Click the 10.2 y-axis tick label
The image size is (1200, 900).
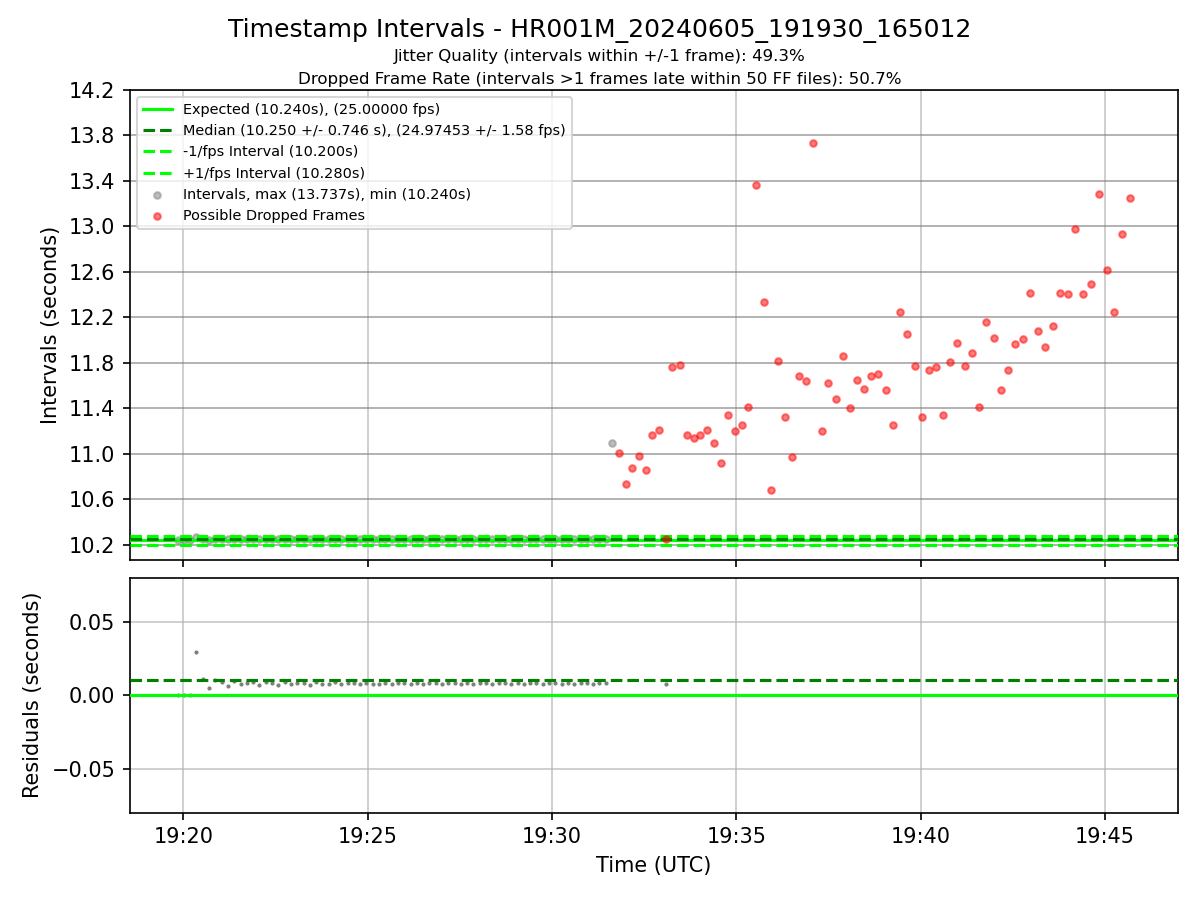point(94,545)
